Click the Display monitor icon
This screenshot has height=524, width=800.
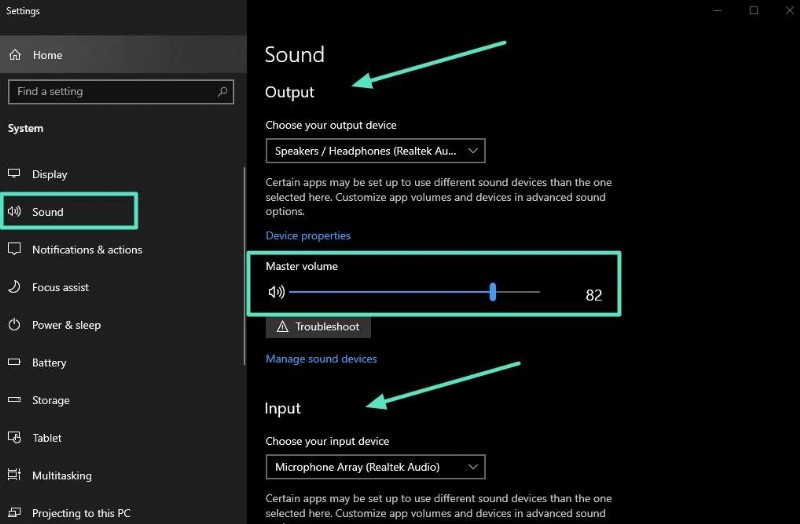coord(15,174)
